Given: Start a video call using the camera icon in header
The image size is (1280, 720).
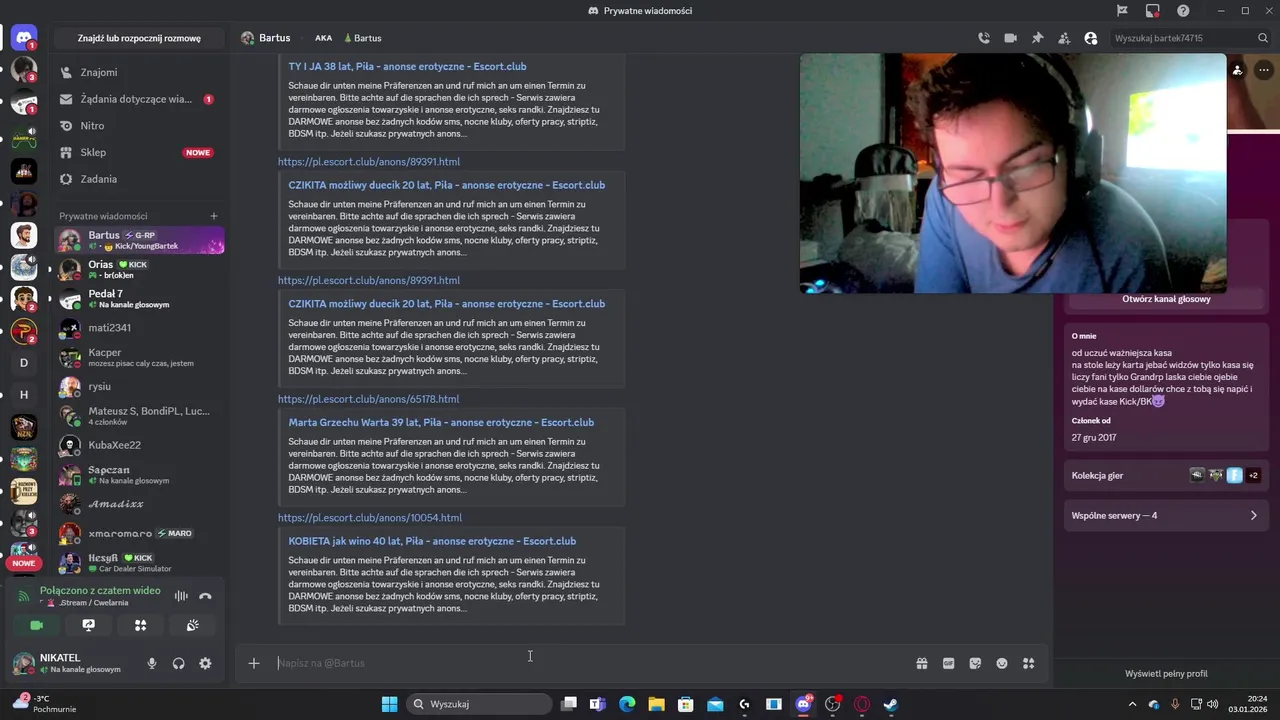Looking at the screenshot, I should [1011, 38].
